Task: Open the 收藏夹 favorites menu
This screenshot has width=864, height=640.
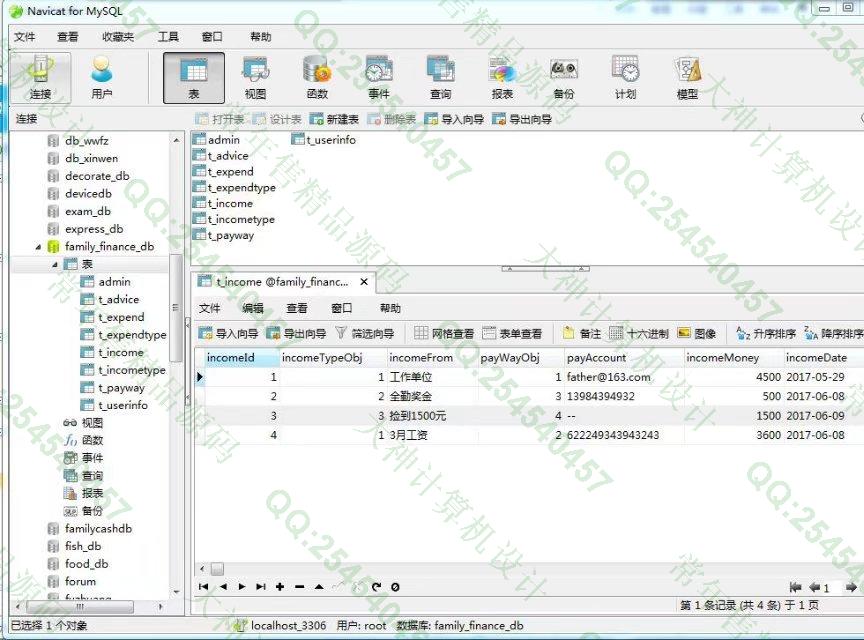Action: [118, 37]
